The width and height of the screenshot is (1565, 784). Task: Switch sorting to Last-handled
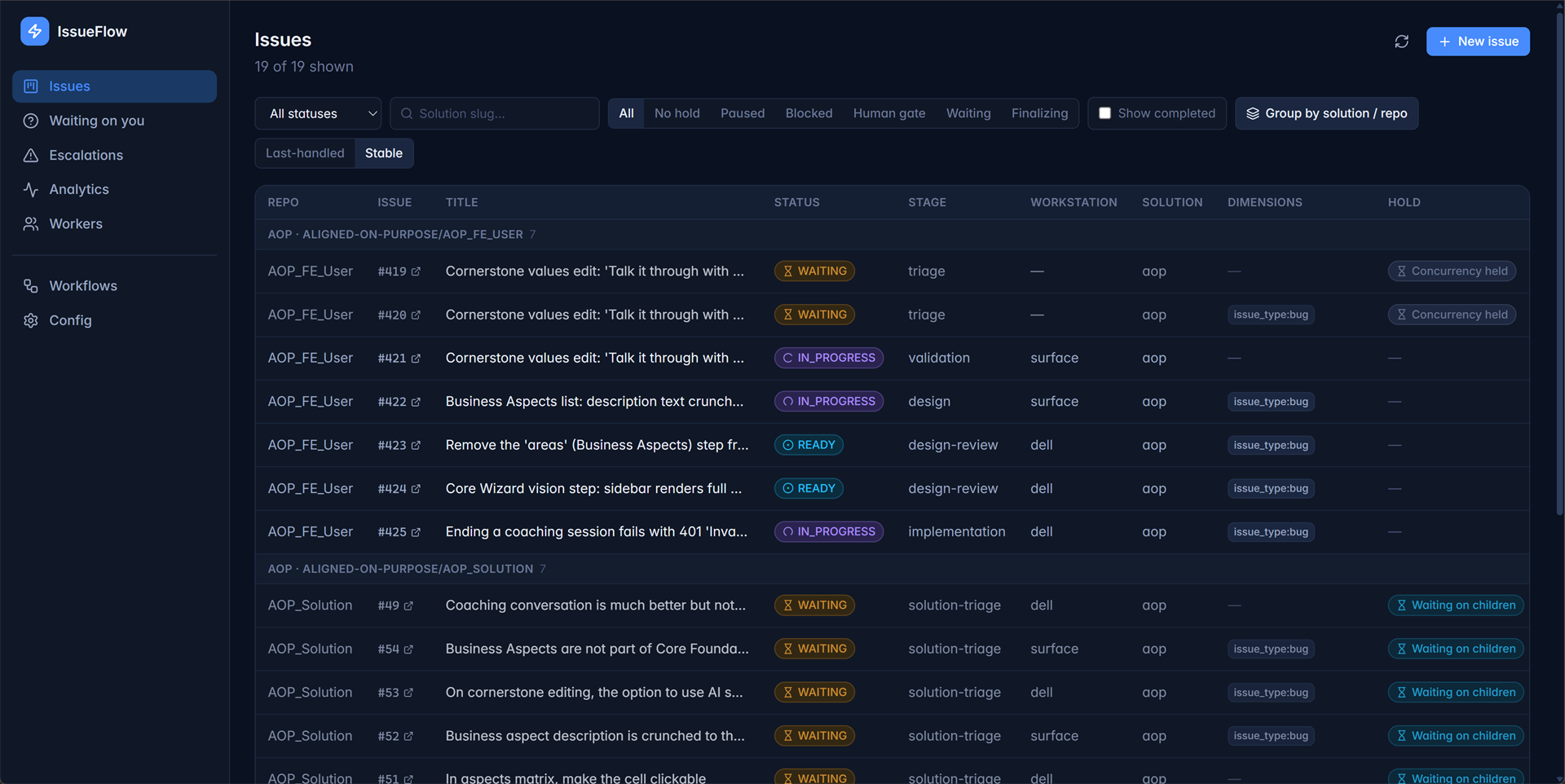[305, 153]
